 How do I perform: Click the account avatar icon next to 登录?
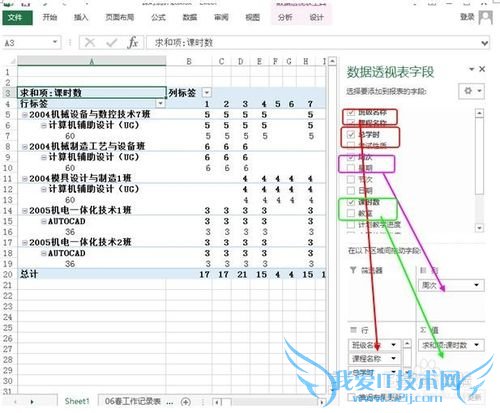click(486, 17)
